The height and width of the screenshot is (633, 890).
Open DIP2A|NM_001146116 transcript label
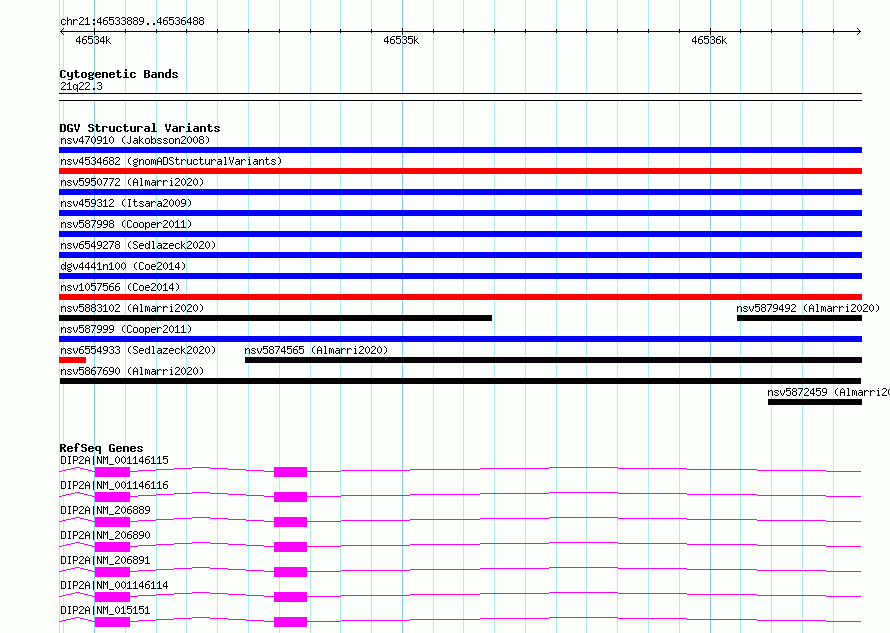pos(114,485)
